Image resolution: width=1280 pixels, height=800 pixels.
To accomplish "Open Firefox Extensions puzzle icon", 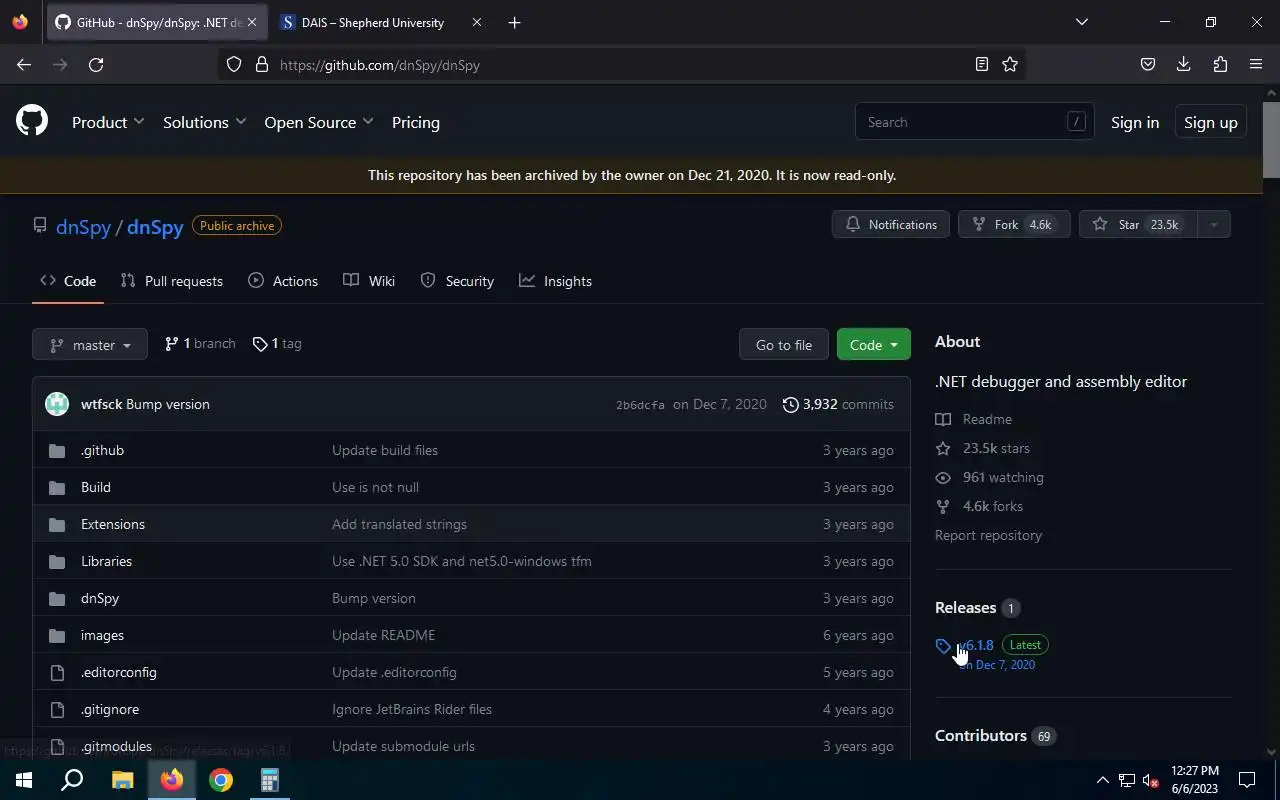I will (x=1220, y=64).
